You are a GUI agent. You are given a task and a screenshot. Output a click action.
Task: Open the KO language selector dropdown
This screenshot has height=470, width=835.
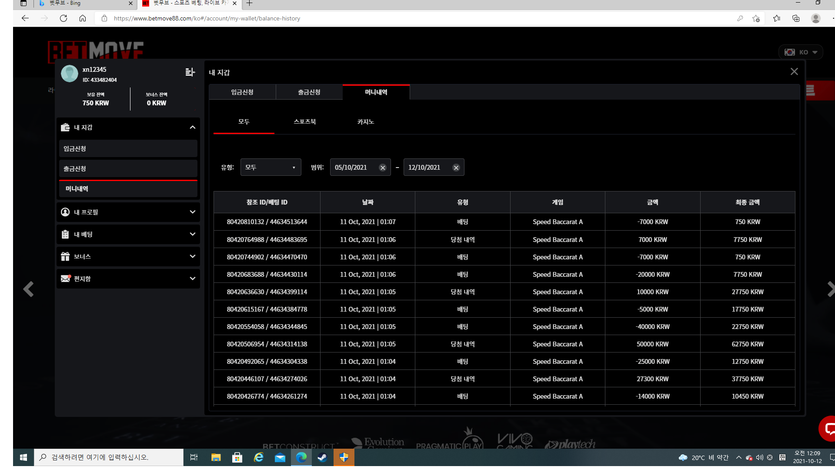pyautogui.click(x=800, y=52)
